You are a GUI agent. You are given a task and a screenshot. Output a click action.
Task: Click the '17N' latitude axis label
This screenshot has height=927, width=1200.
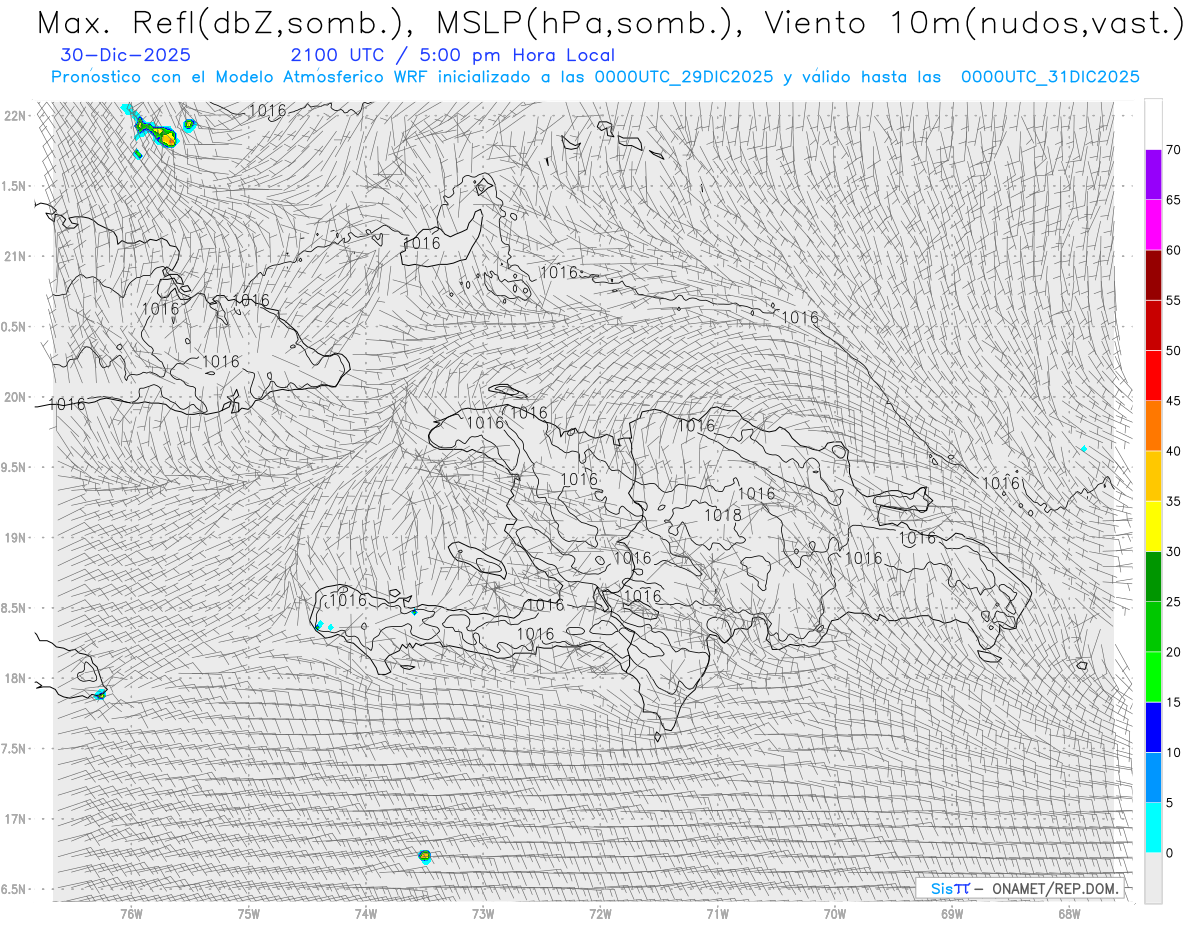[14, 819]
